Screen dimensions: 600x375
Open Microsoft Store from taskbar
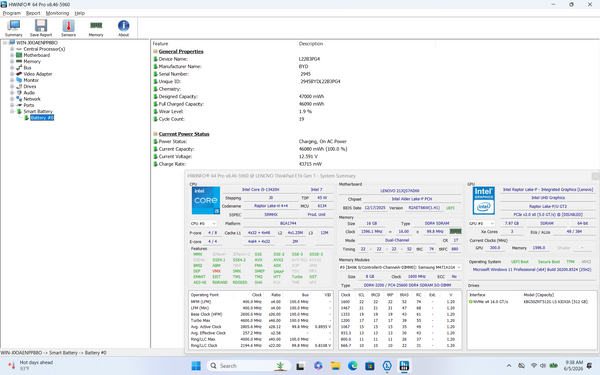[x=370, y=366]
